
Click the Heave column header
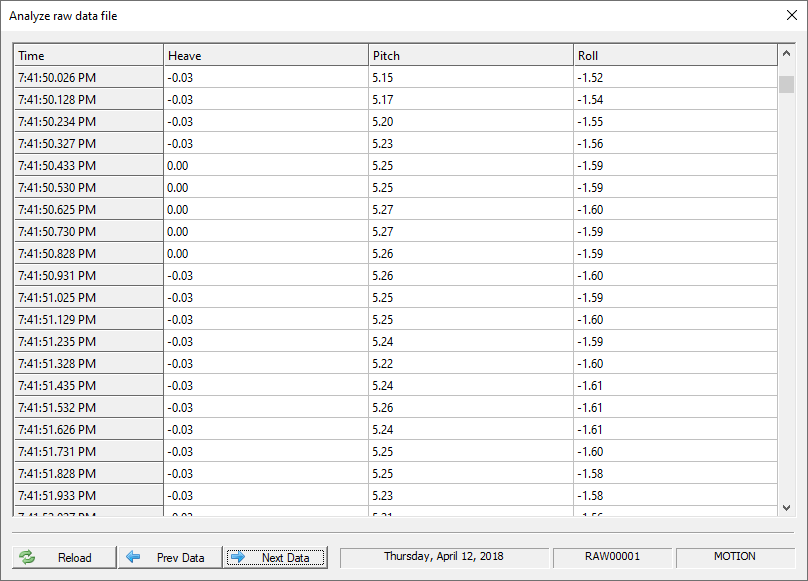coord(266,55)
